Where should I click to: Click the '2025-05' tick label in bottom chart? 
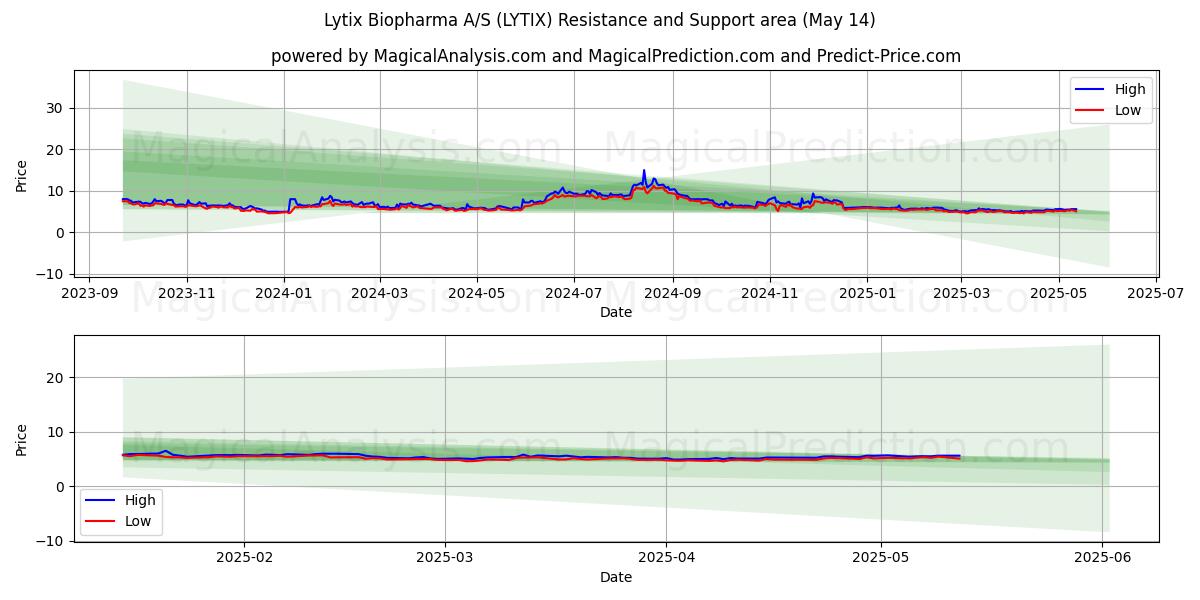[881, 558]
